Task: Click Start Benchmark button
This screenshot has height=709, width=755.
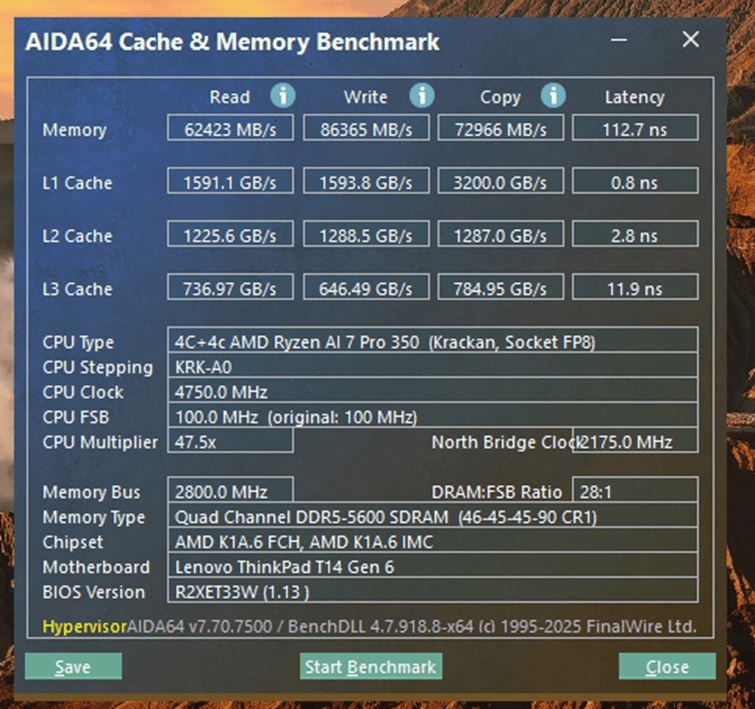Action: [370, 667]
